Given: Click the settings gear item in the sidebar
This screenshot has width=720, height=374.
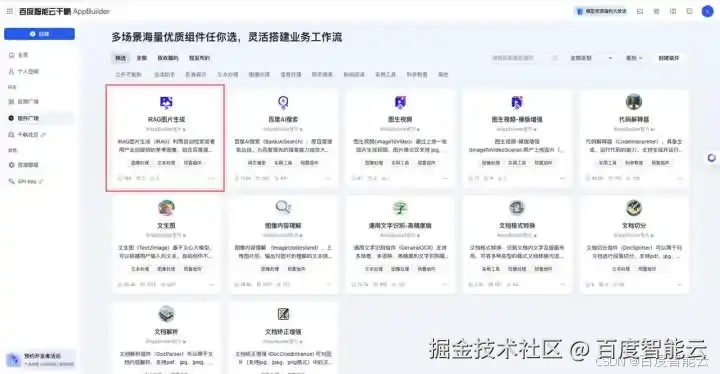Looking at the screenshot, I should (x=24, y=165).
